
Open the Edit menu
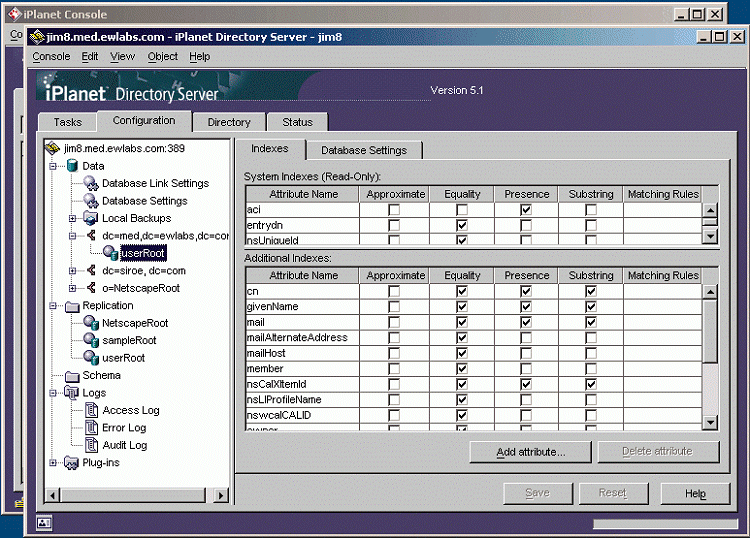pos(89,56)
